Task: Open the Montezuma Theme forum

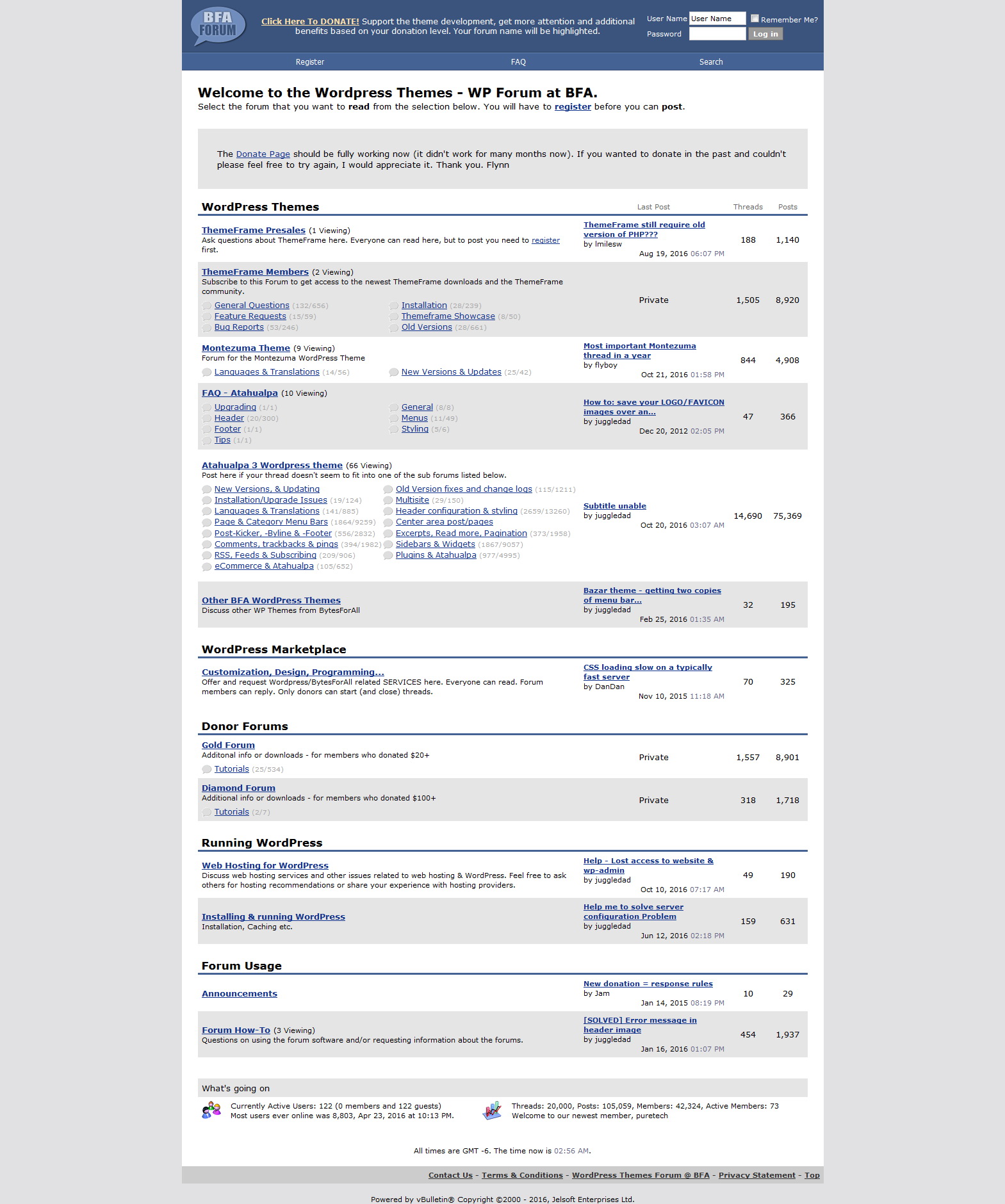Action: tap(246, 348)
